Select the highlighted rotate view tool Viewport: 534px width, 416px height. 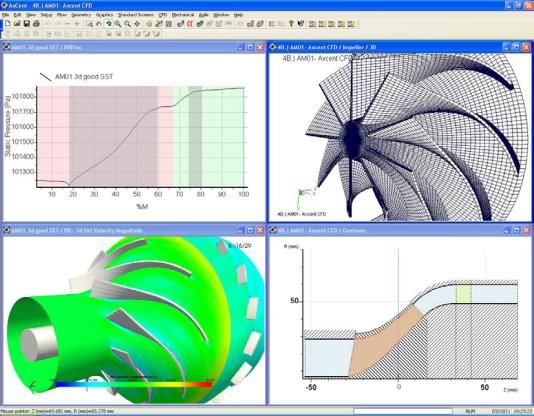click(109, 24)
